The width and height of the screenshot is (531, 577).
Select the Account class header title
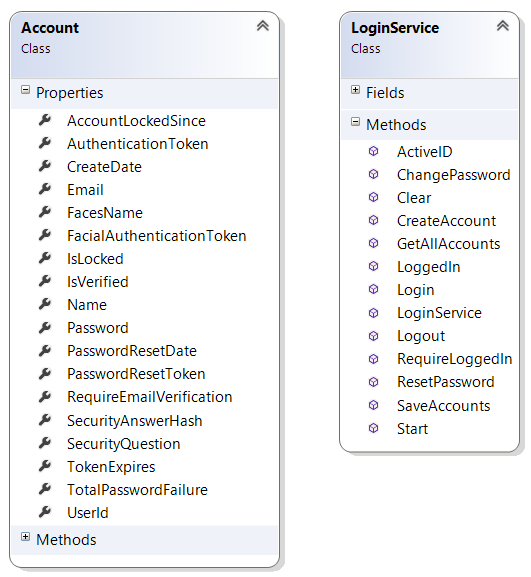[50, 28]
